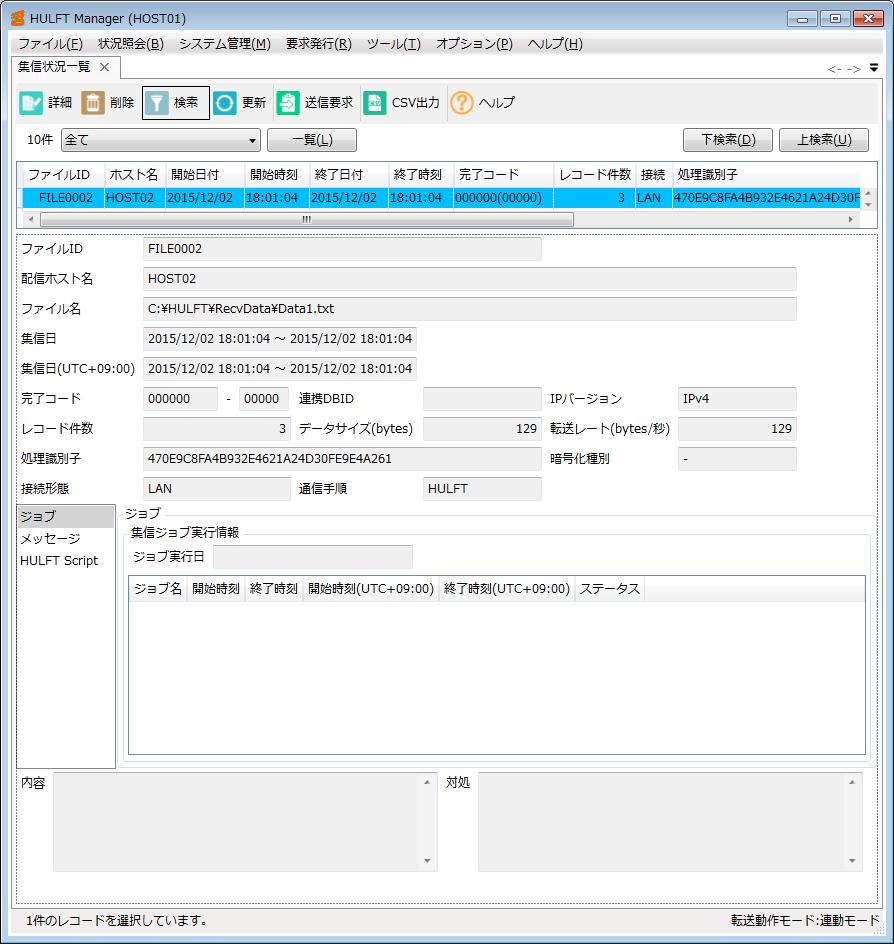Navigate tabs with the <- -> control
Viewport: 894px width, 944px height.
(844, 69)
